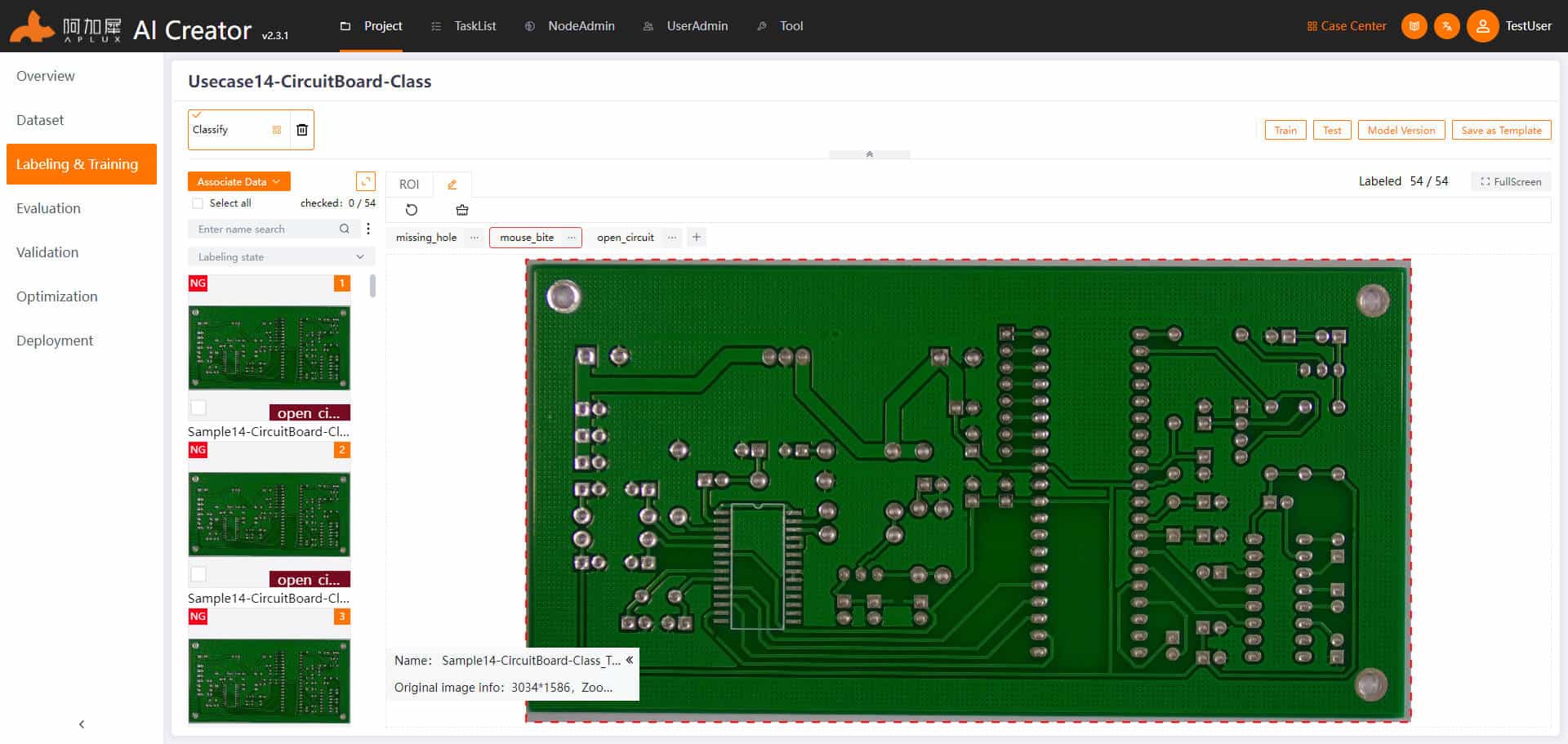Check the second sample's checkbox
Viewport: 1568px width, 744px height.
pyautogui.click(x=198, y=574)
